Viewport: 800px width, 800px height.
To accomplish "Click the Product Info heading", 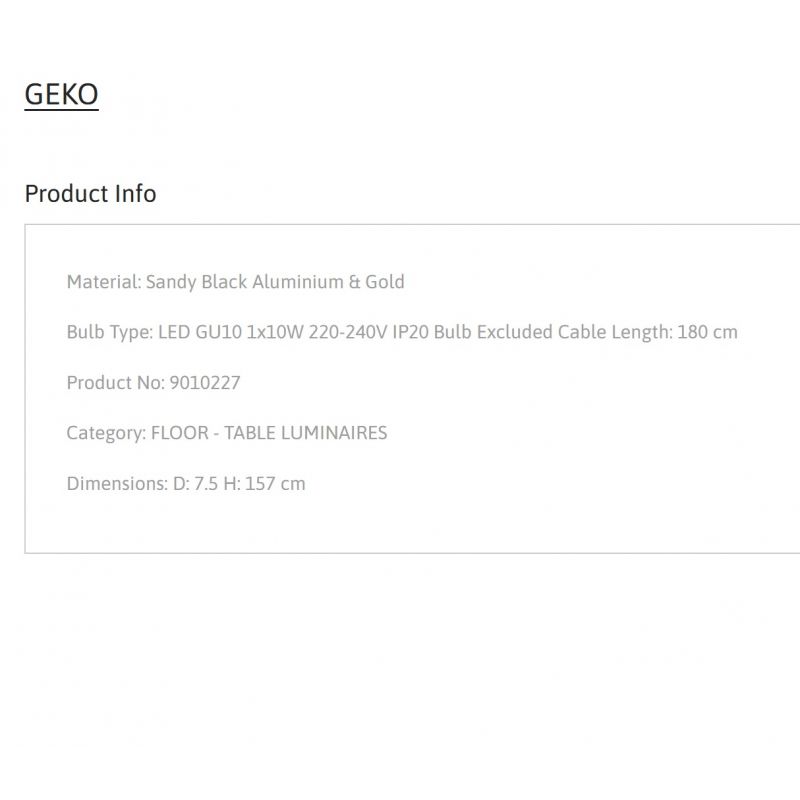I will click(x=90, y=194).
